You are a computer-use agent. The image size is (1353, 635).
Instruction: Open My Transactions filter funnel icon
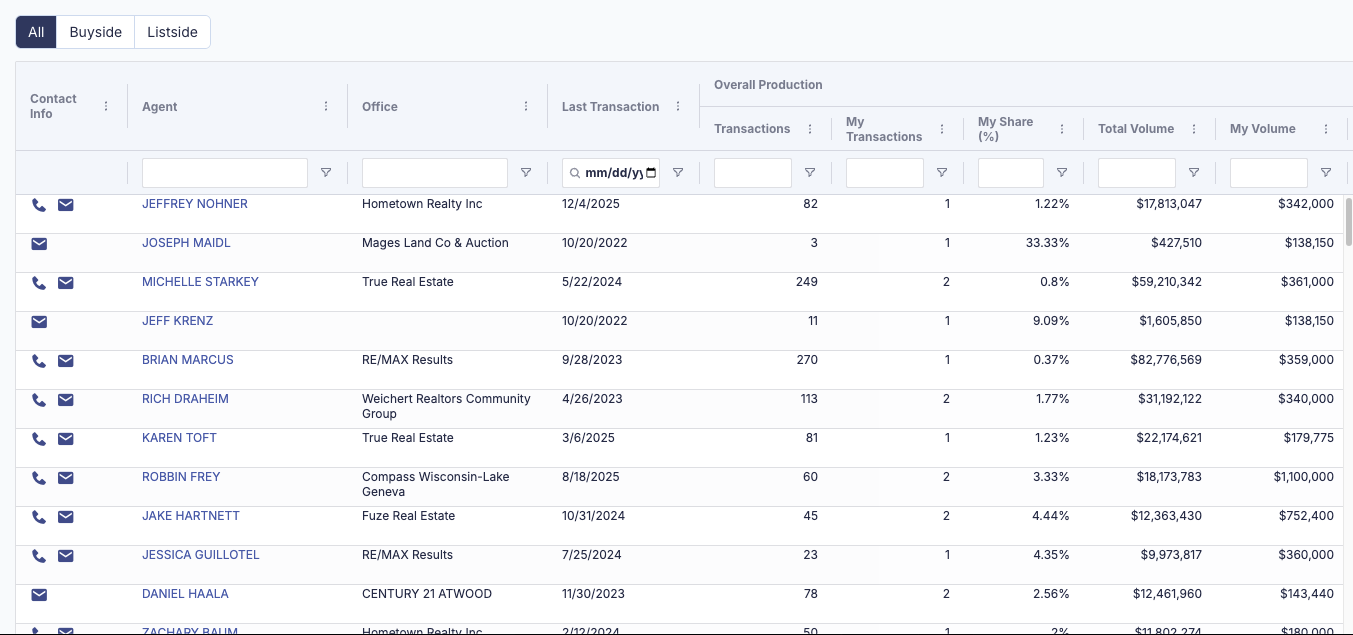[x=942, y=173]
